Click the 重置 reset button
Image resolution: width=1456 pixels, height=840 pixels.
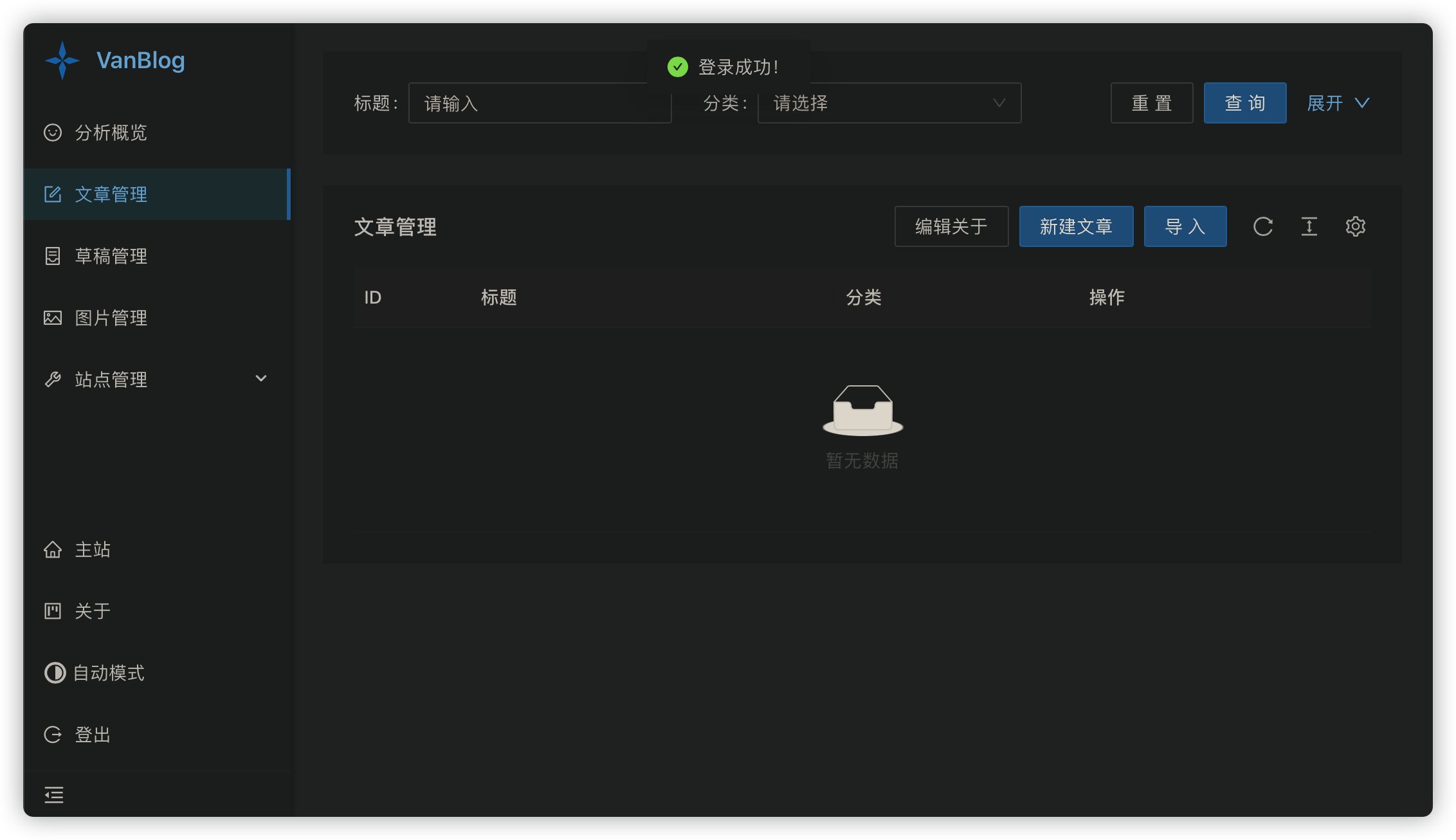1151,103
